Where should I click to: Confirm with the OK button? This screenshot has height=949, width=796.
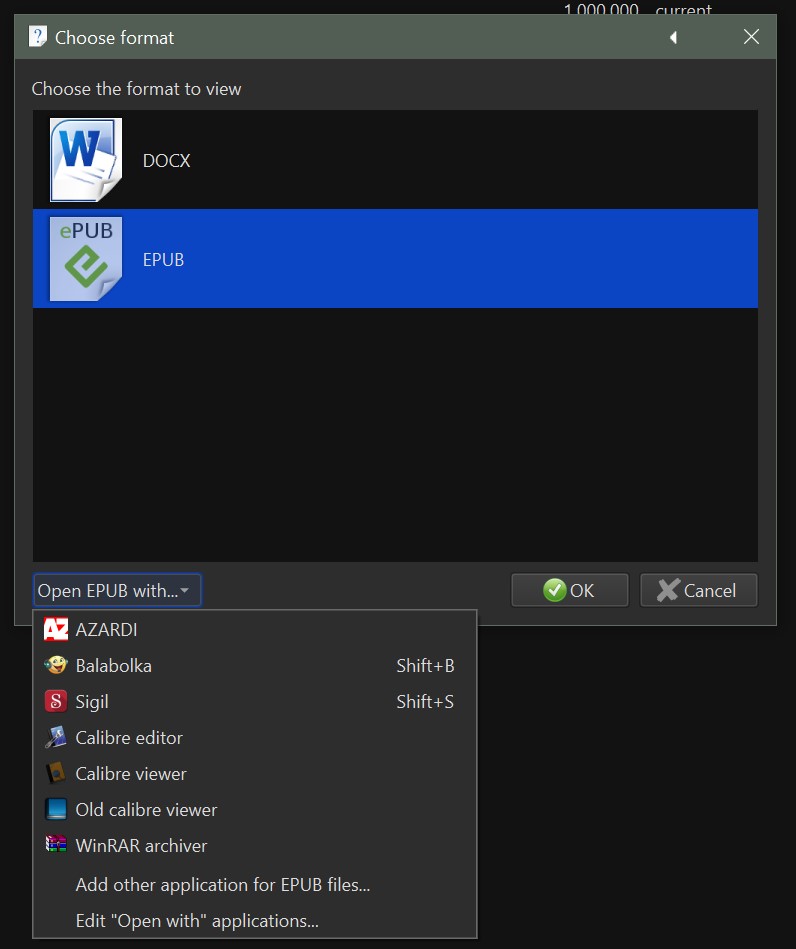570,590
